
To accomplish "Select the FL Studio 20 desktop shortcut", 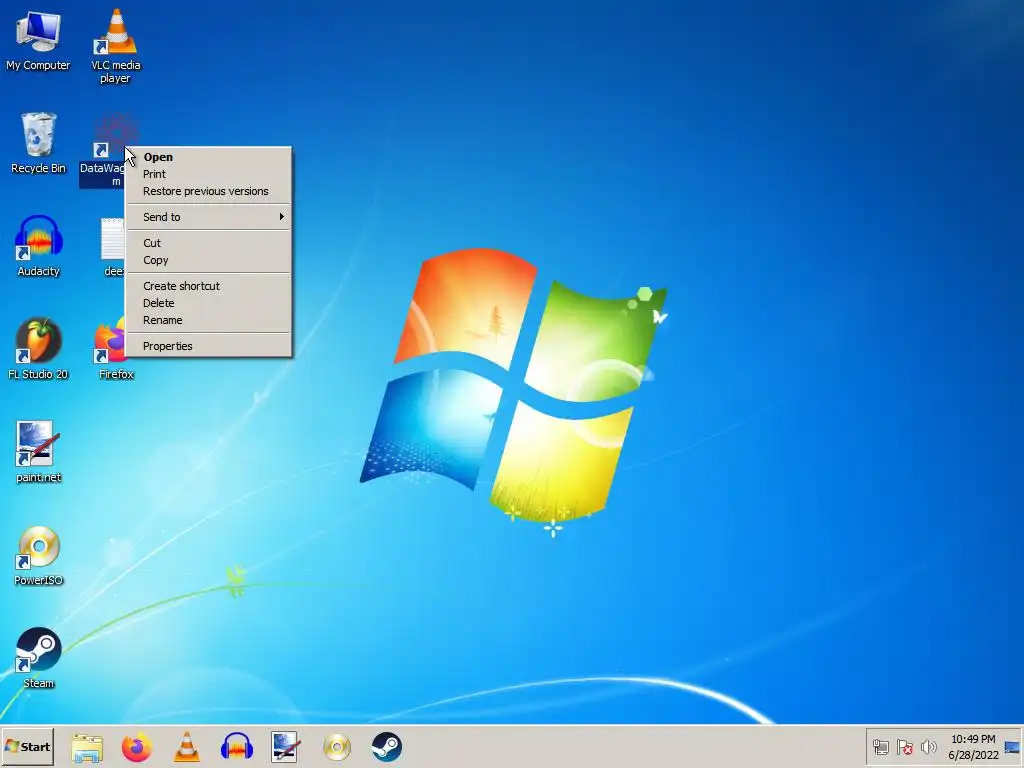I will [38, 349].
